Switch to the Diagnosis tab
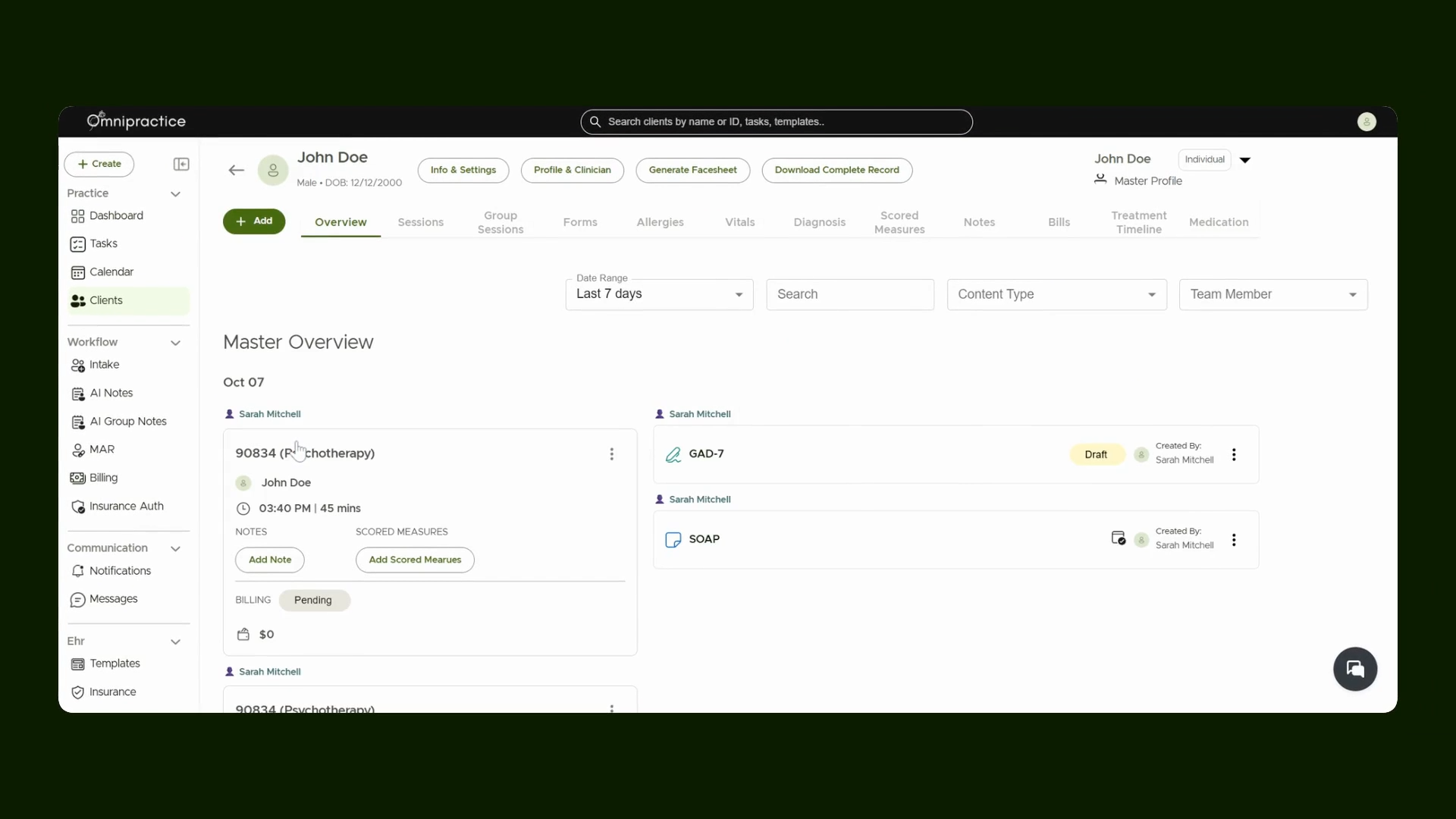The height and width of the screenshot is (819, 1456). coord(819,222)
